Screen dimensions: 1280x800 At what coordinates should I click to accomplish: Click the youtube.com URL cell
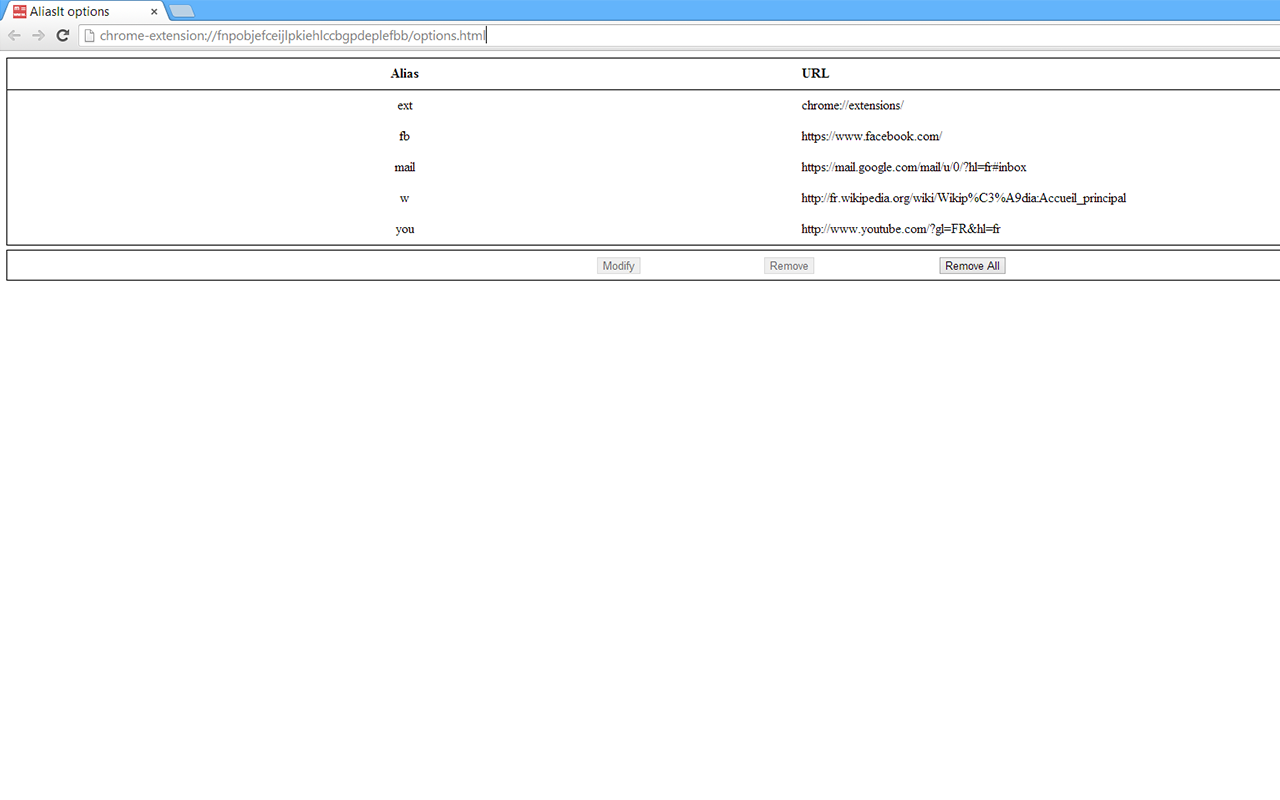[x=900, y=229]
